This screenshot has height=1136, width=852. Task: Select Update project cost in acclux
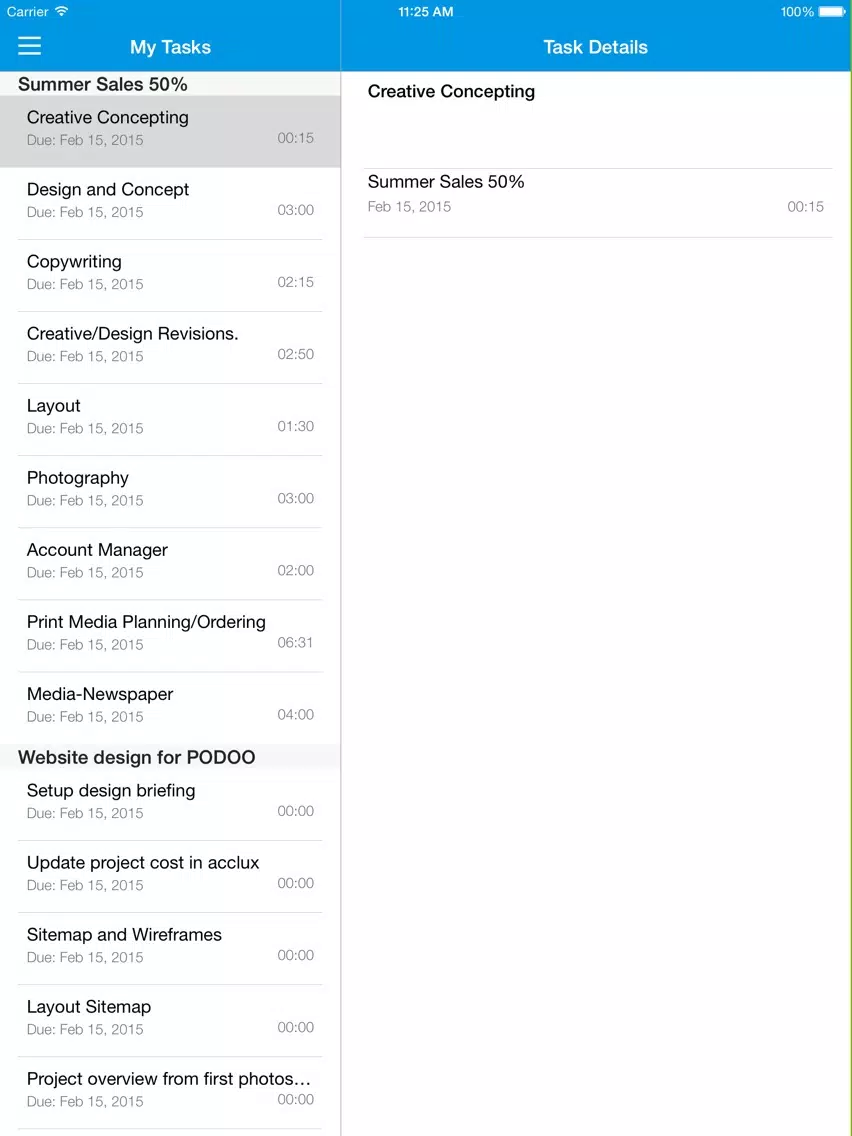pyautogui.click(x=170, y=877)
